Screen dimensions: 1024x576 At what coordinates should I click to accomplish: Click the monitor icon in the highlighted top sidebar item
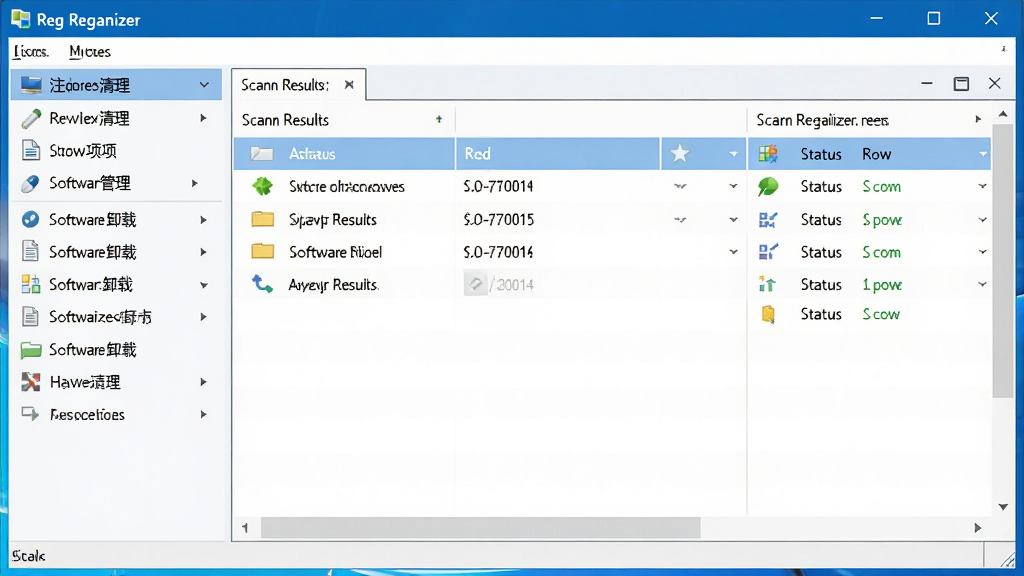tap(31, 85)
